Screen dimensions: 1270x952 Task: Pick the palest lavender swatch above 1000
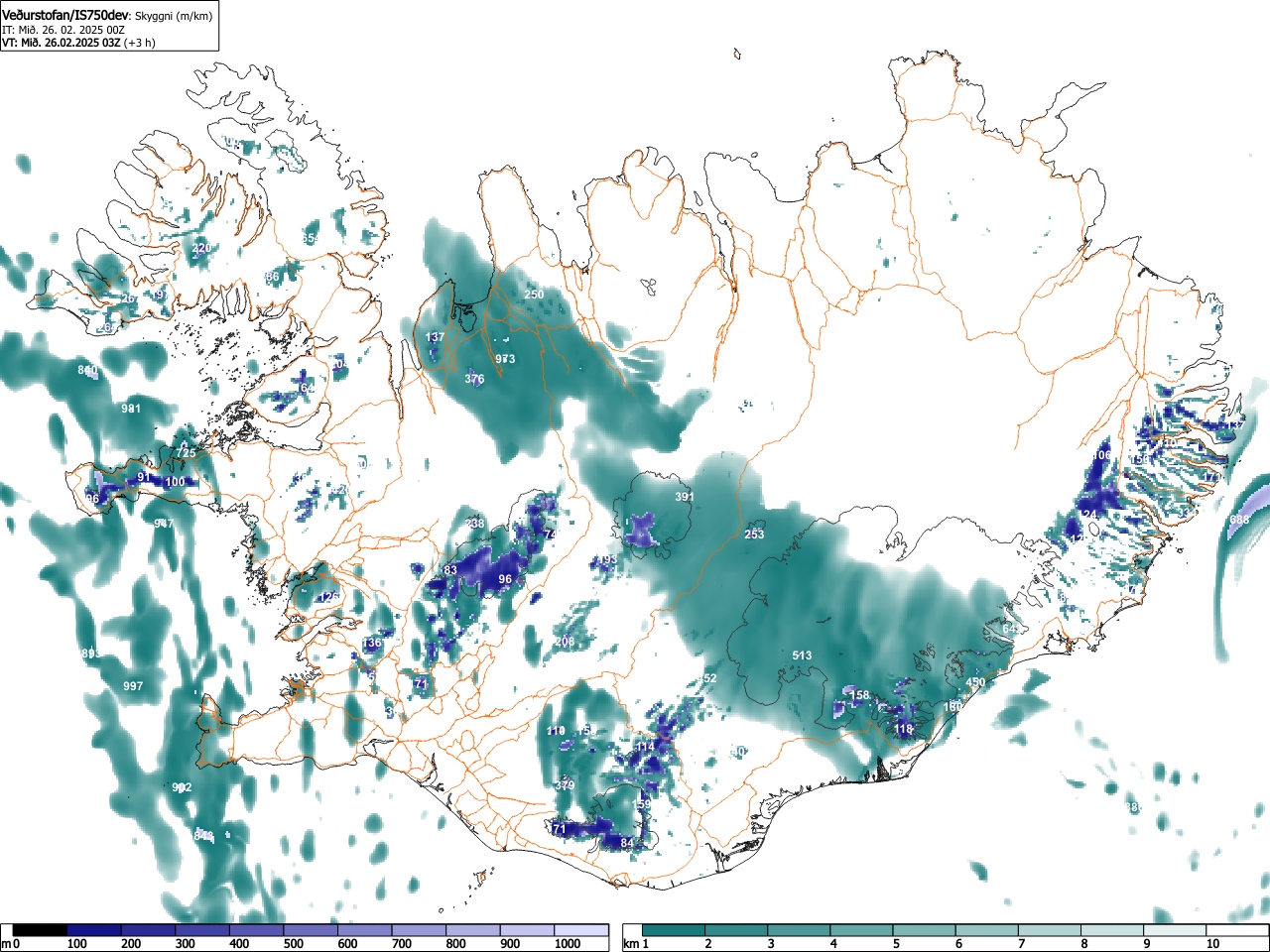pos(581,930)
